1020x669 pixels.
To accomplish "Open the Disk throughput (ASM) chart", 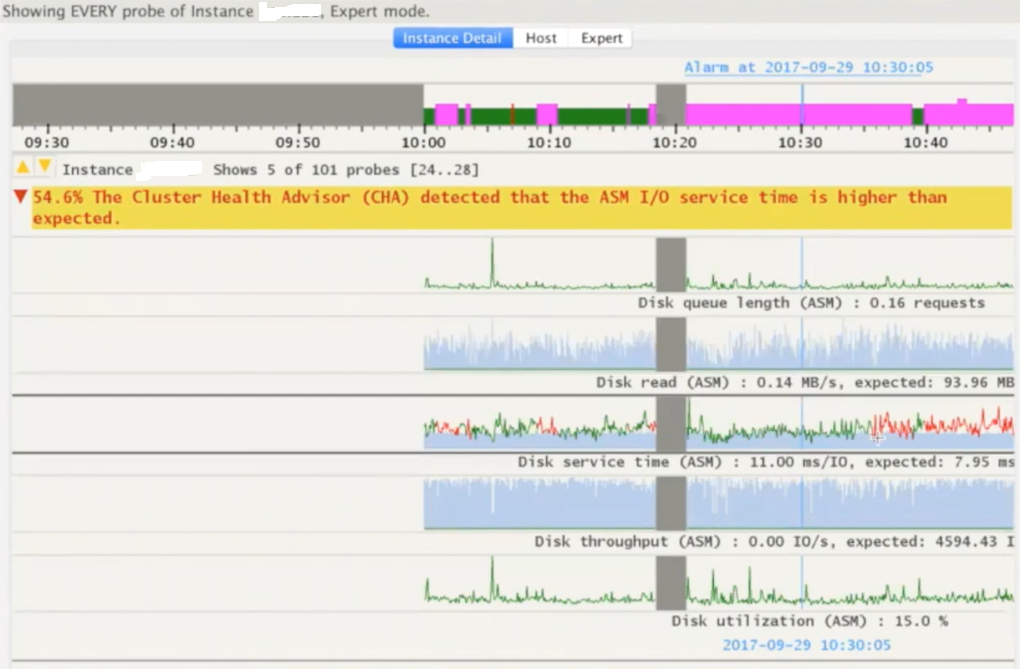I will [718, 503].
